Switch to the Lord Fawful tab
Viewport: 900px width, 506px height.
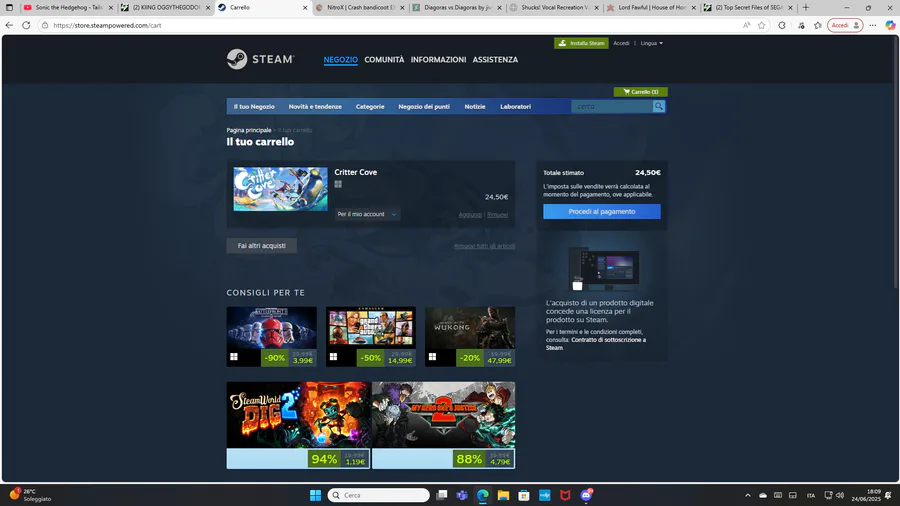pyautogui.click(x=651, y=7)
